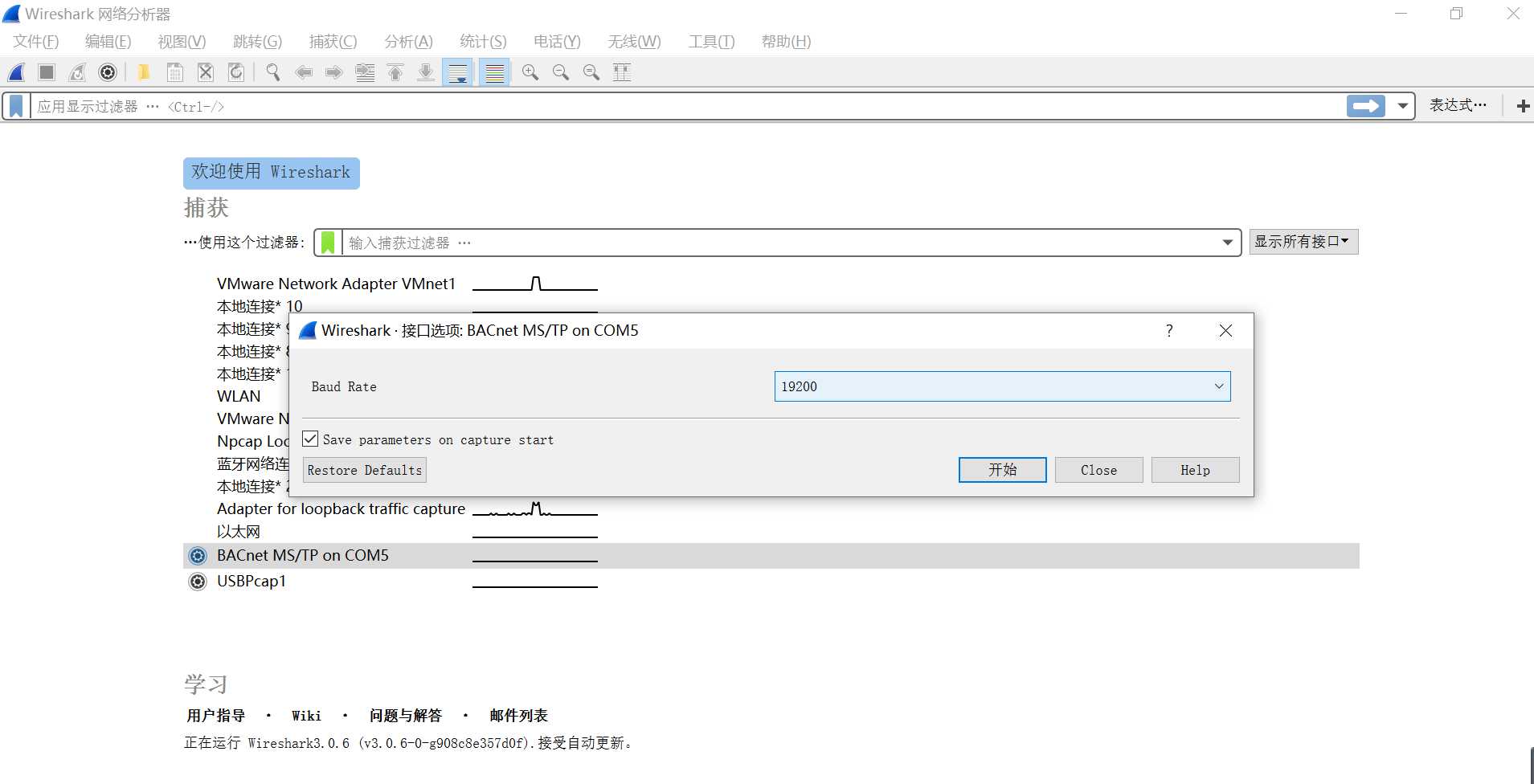The height and width of the screenshot is (784, 1534).
Task: Click the save capture file icon
Action: [174, 72]
